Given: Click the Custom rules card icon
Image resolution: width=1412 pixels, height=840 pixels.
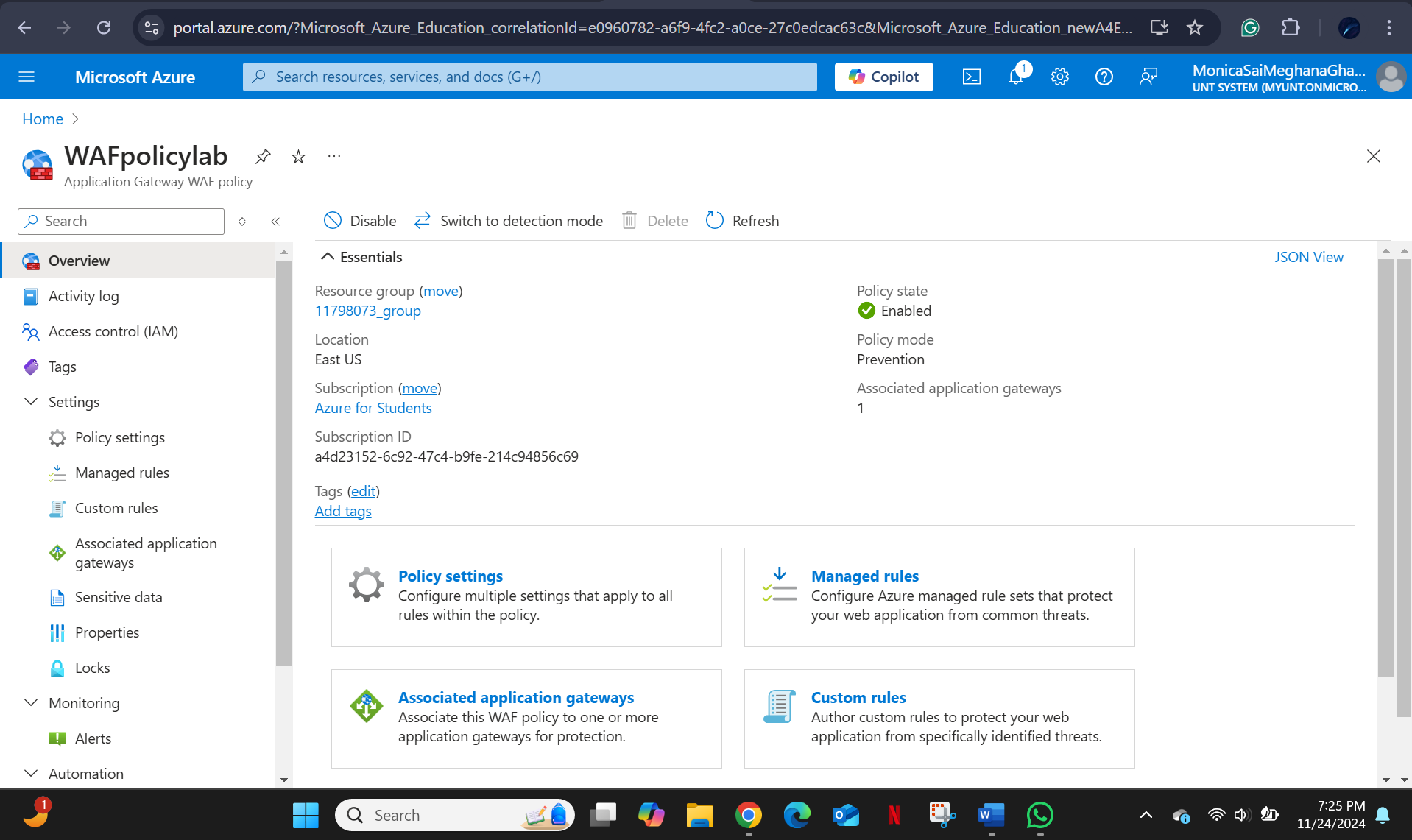Looking at the screenshot, I should tap(780, 706).
